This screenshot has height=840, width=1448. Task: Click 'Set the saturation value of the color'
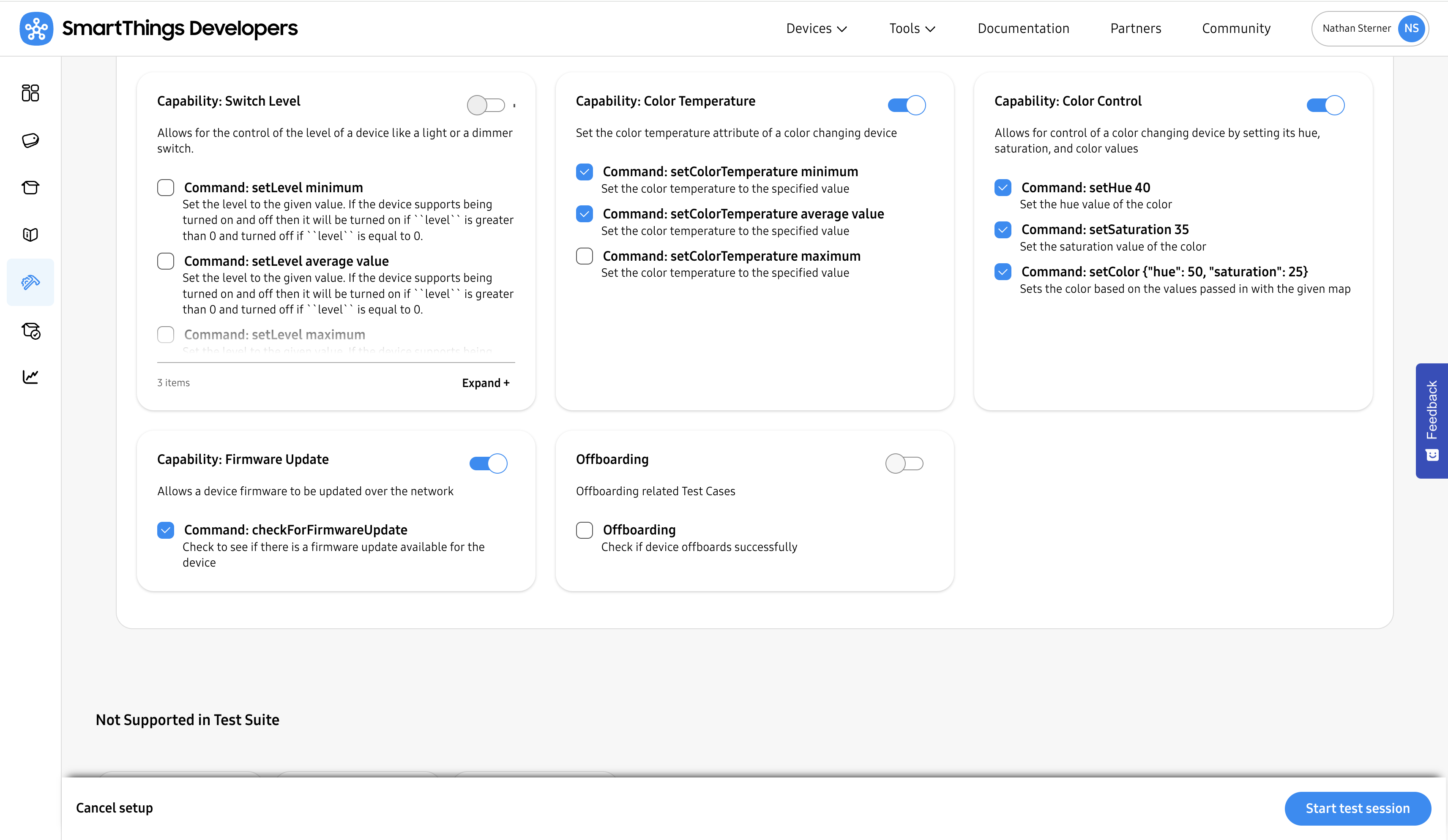[1113, 246]
